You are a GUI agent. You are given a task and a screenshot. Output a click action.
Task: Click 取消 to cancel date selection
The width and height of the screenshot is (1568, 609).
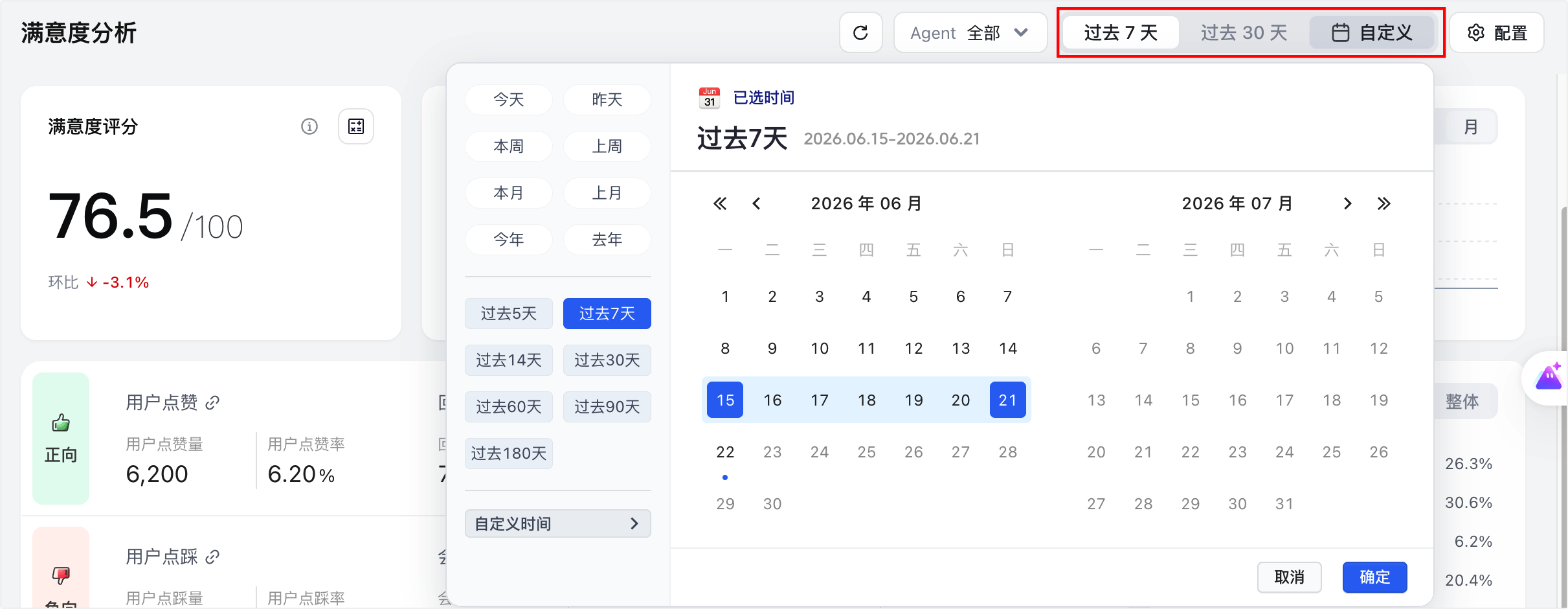1290,577
